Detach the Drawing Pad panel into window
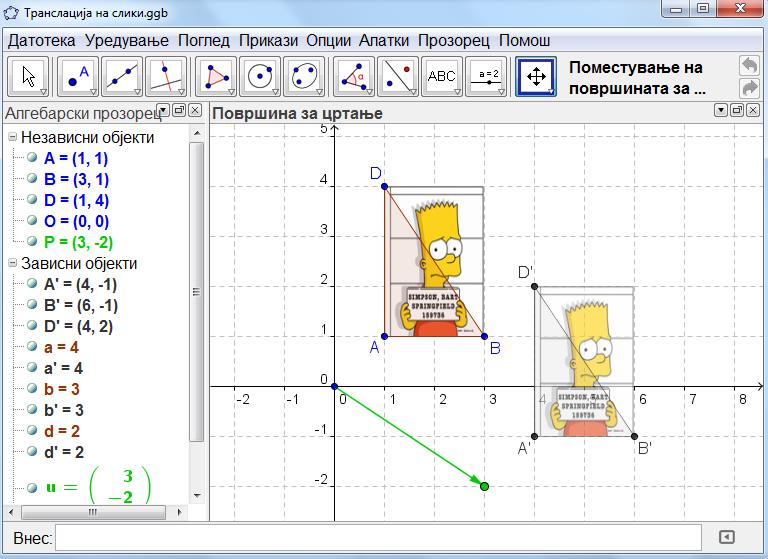The image size is (768, 559). [x=737, y=110]
